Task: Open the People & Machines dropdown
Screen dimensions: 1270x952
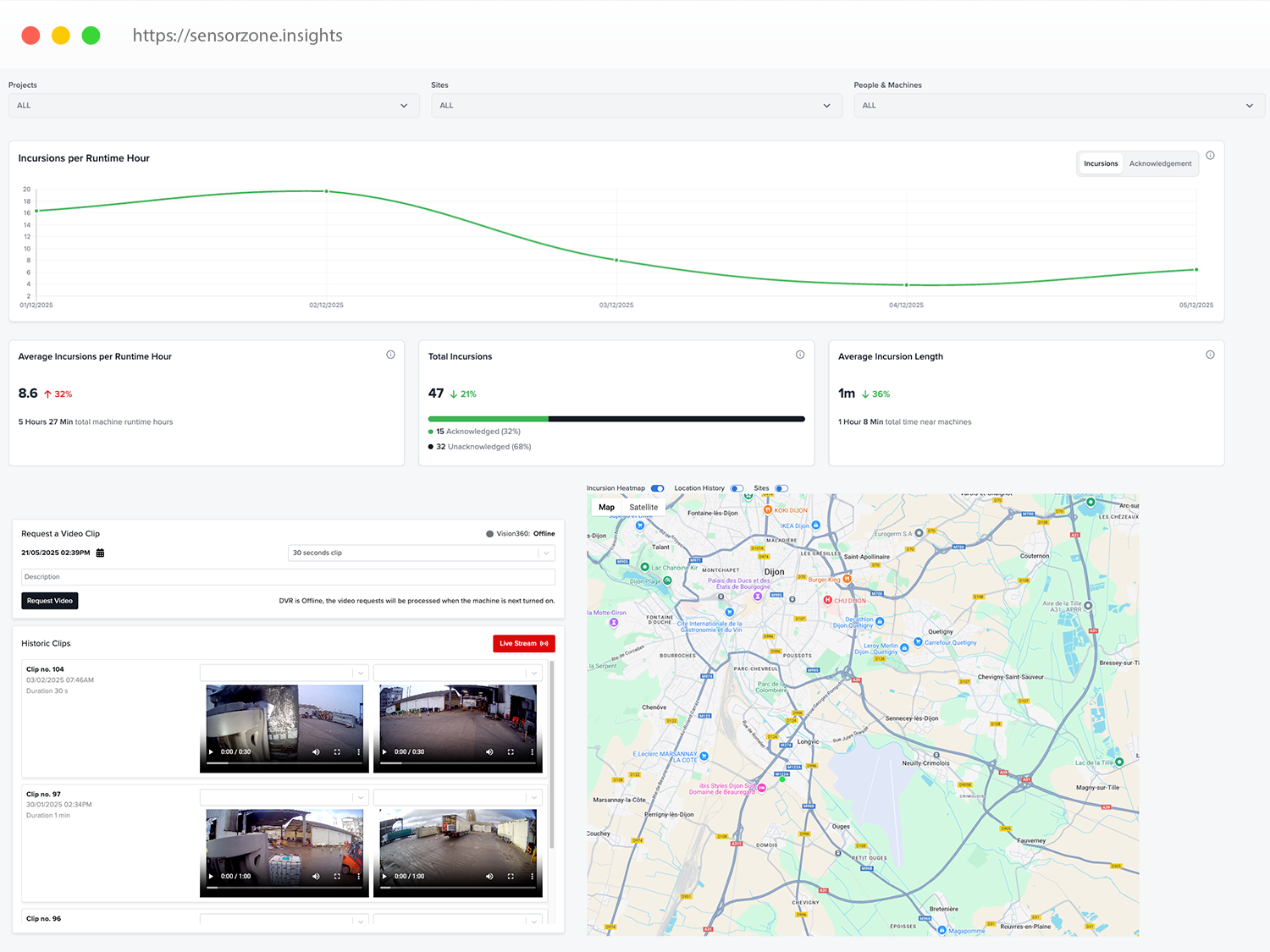Action: pyautogui.click(x=1059, y=106)
